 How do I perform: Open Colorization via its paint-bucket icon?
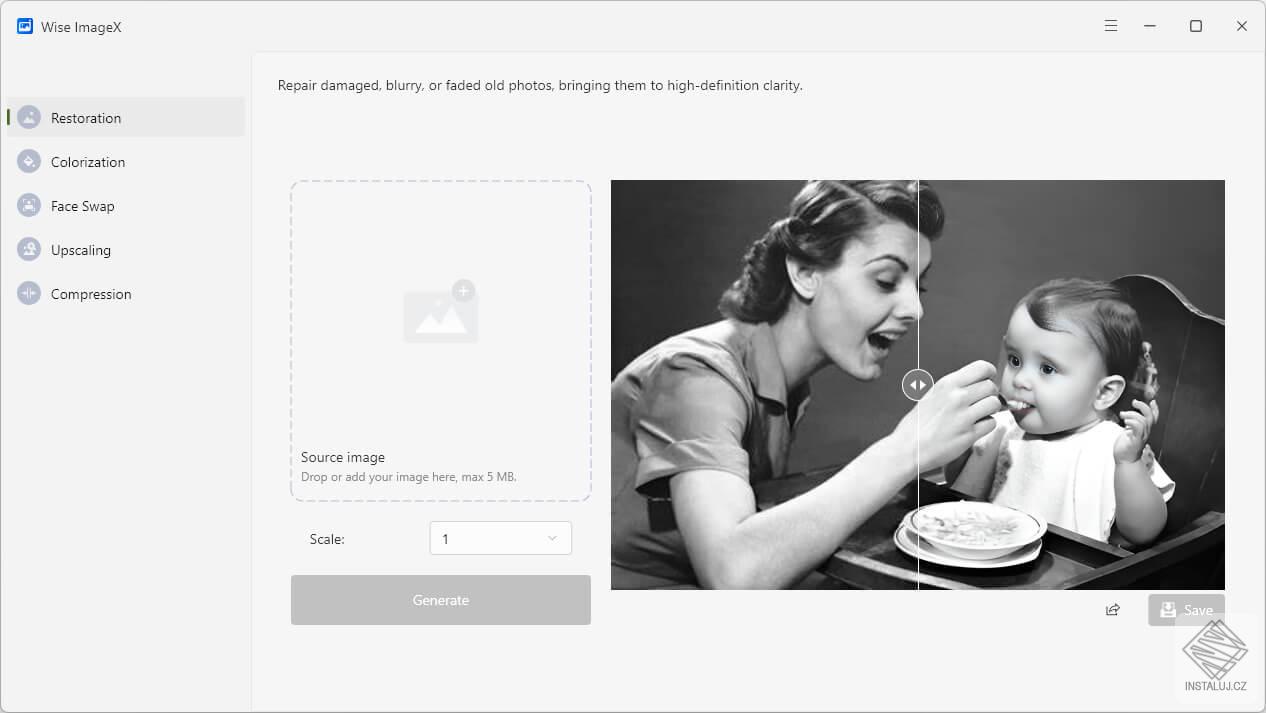(29, 162)
